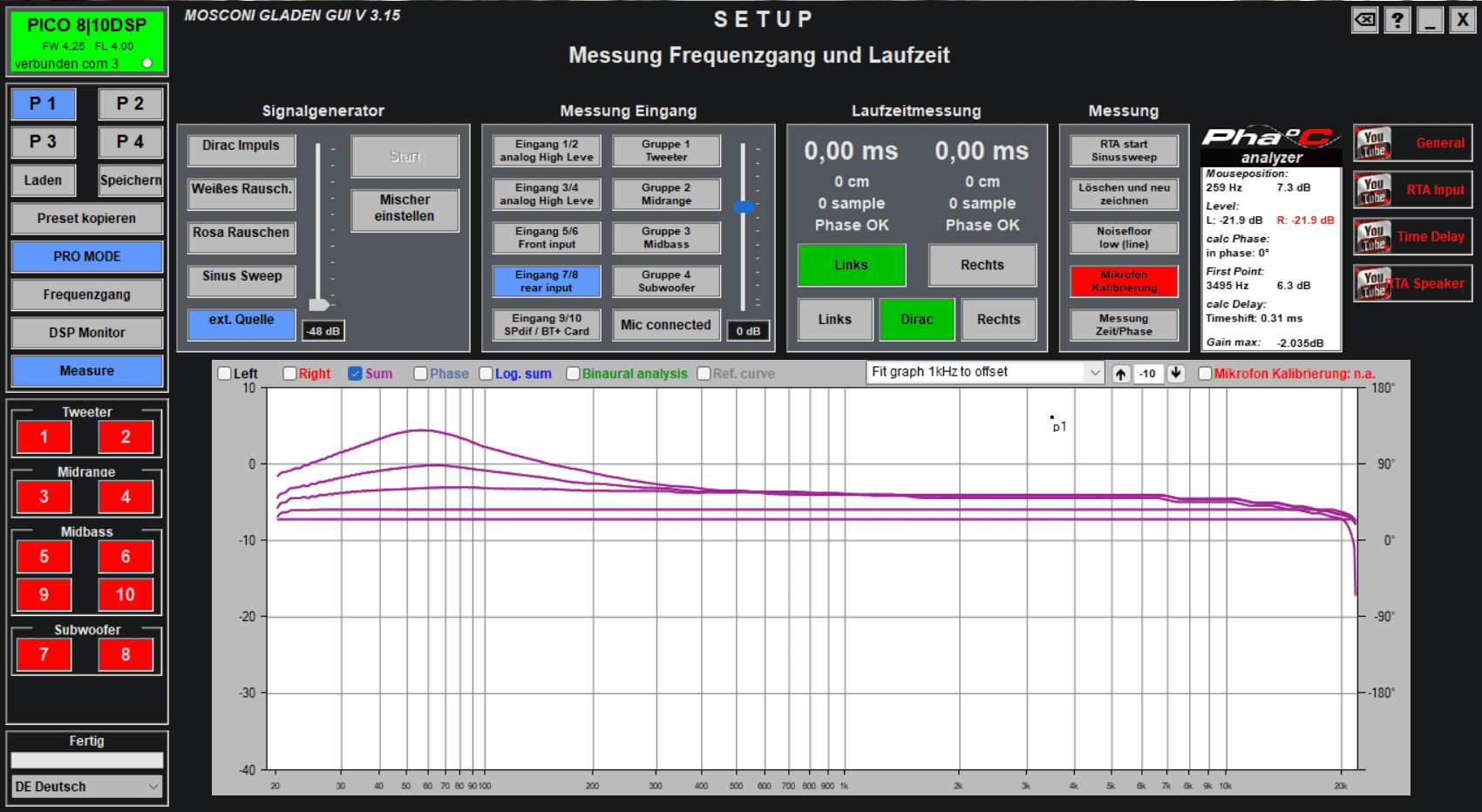The width and height of the screenshot is (1482, 812).
Task: Switch to preset P 2
Action: (x=131, y=104)
